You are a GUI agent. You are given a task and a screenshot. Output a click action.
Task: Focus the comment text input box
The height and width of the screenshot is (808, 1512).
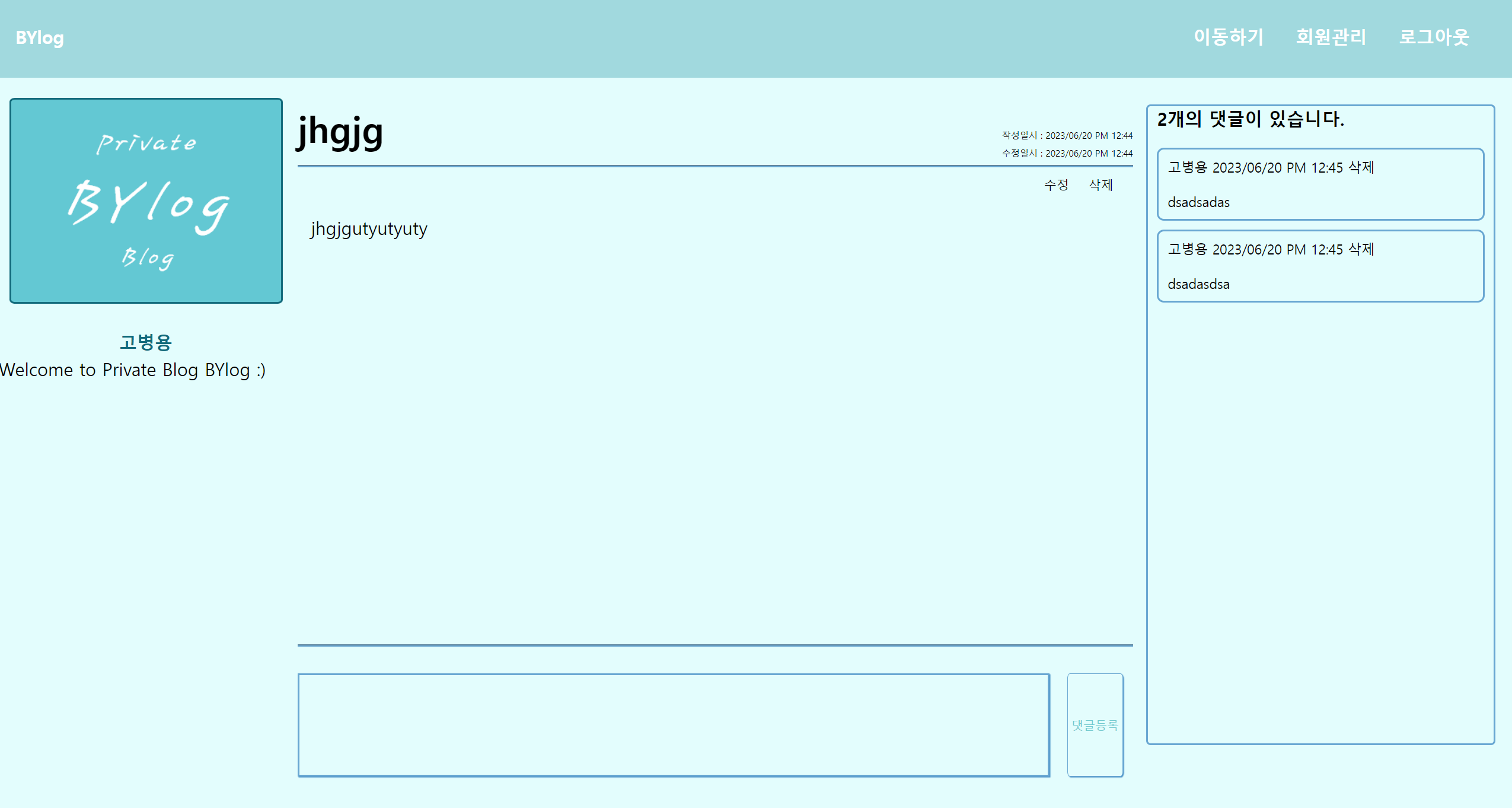(674, 725)
